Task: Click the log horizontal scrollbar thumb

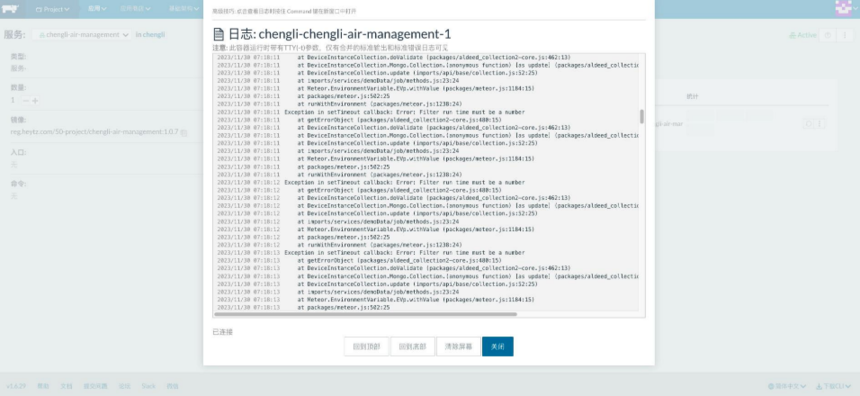Action: point(365,314)
